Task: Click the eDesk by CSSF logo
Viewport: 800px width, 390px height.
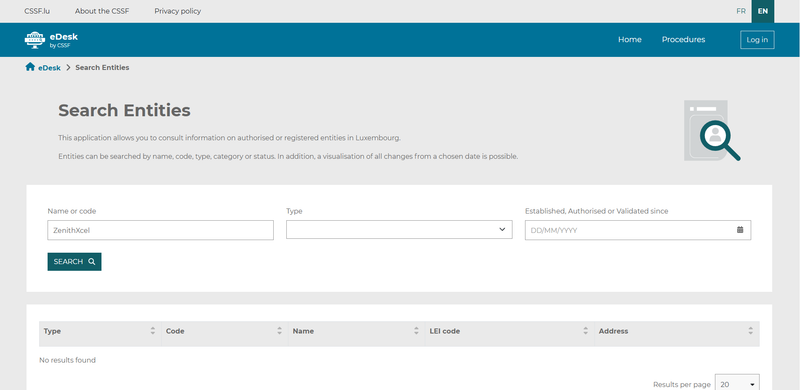Action: (x=51, y=40)
